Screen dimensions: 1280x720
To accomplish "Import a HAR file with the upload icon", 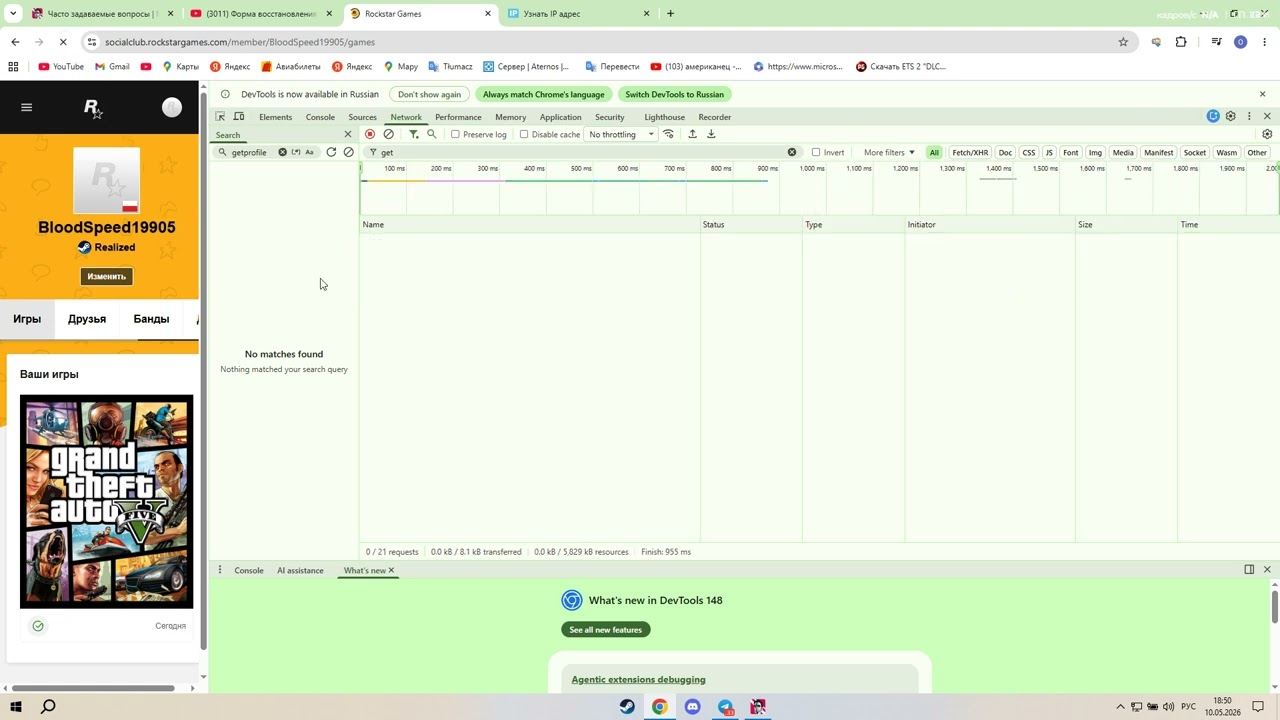I will coord(692,134).
